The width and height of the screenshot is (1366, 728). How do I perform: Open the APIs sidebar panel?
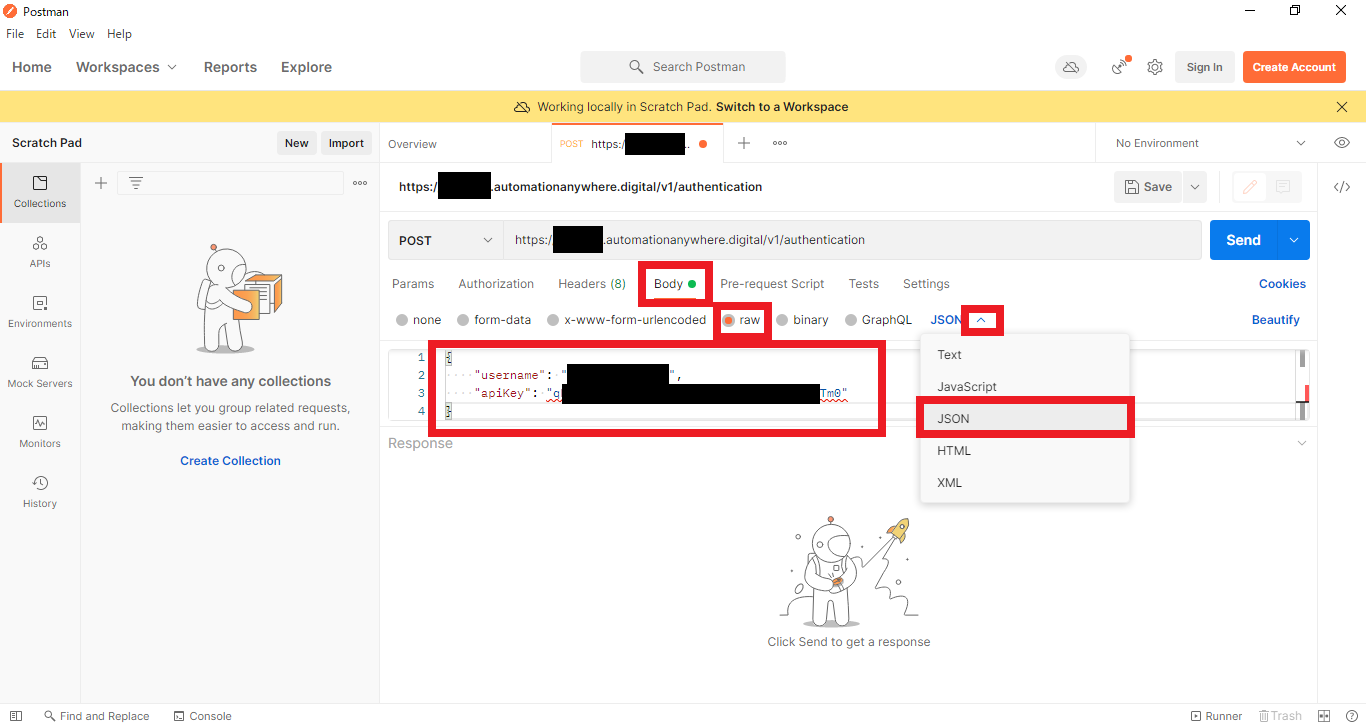(x=40, y=252)
